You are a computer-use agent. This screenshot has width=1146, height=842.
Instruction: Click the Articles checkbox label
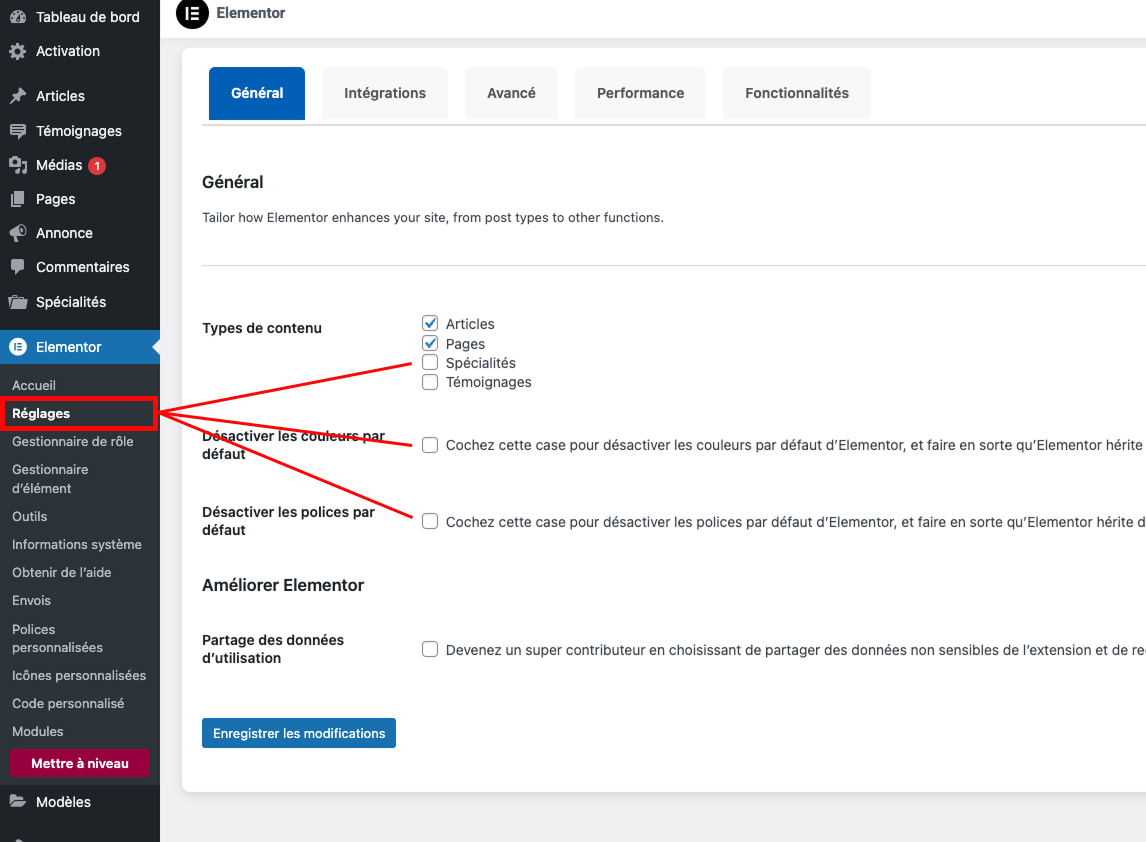tap(470, 324)
